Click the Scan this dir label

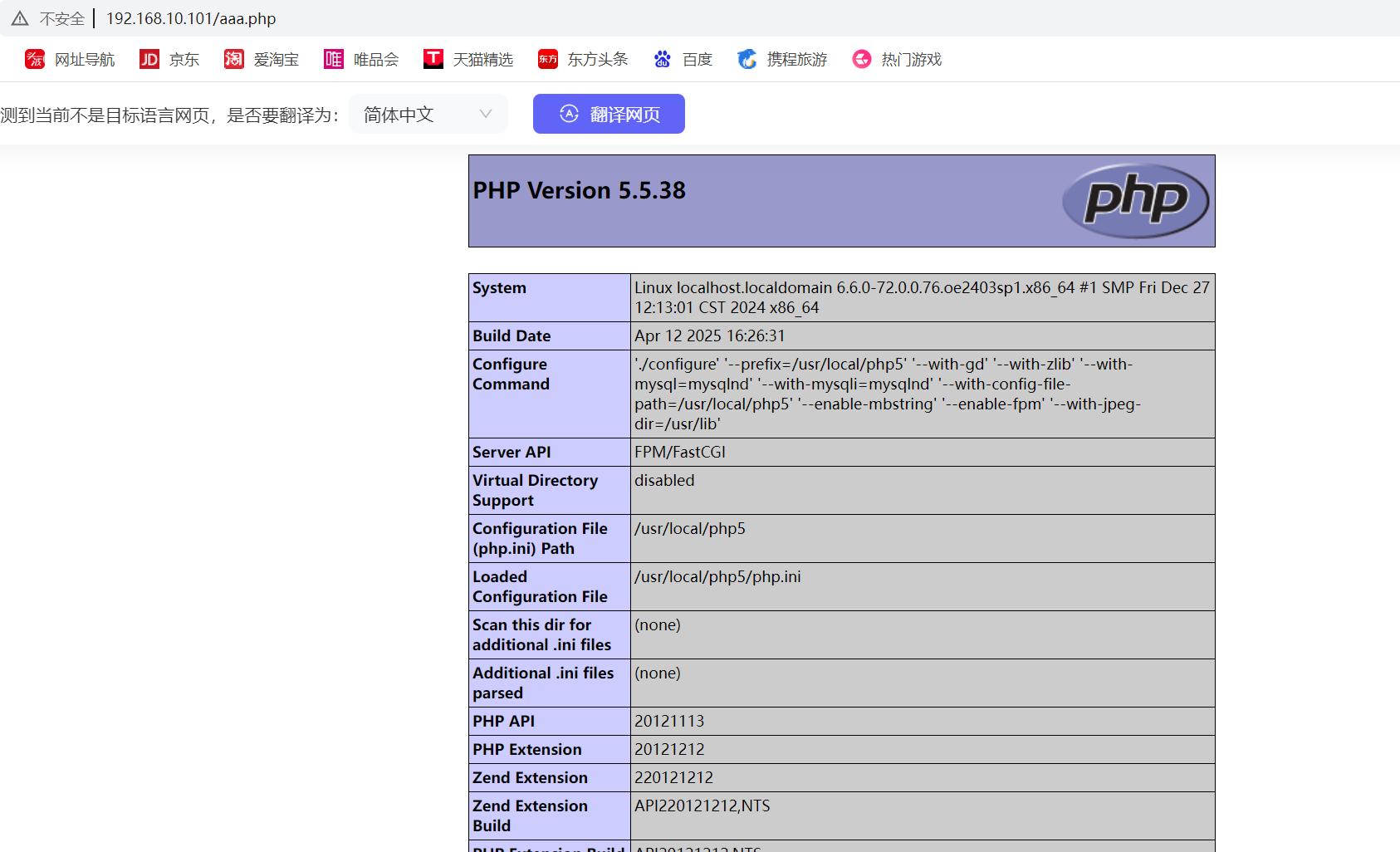tap(541, 634)
